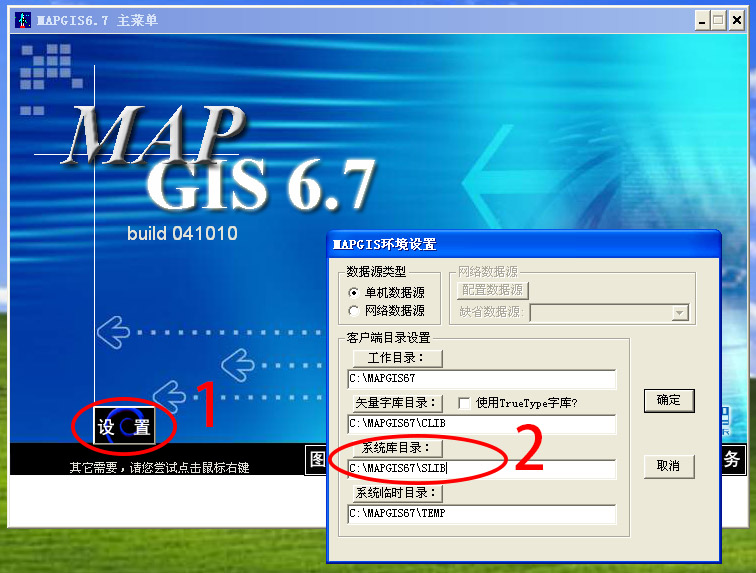756x573 pixels.
Task: Click the 图 menu button behind the dialog
Action: [316, 459]
